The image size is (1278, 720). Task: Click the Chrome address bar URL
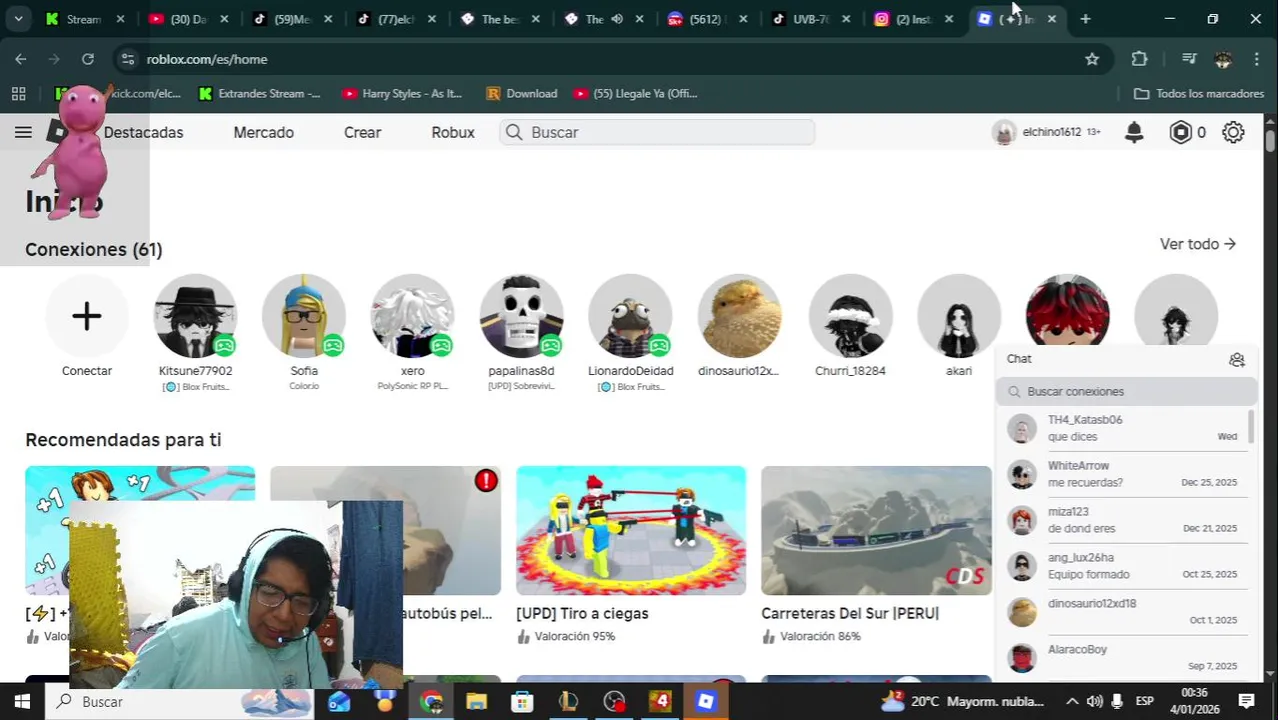click(207, 59)
